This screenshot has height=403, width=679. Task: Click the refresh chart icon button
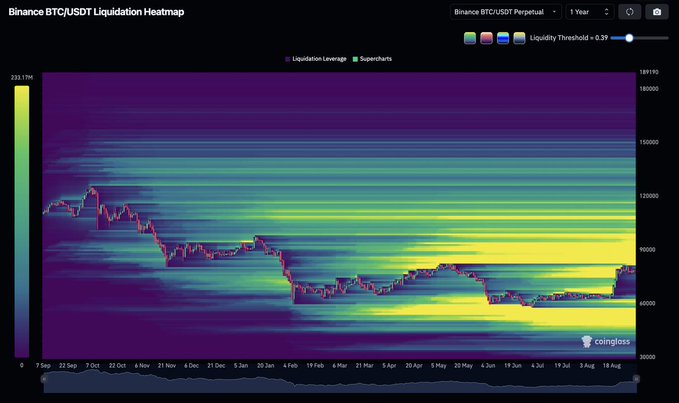pos(630,12)
